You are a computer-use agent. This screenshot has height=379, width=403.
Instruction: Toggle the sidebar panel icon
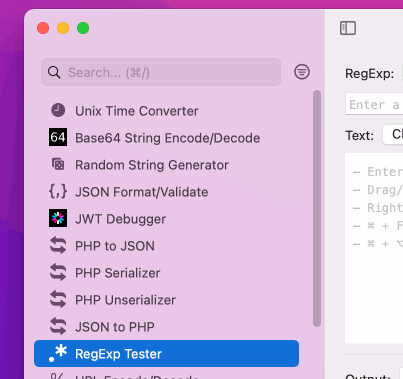pos(348,28)
